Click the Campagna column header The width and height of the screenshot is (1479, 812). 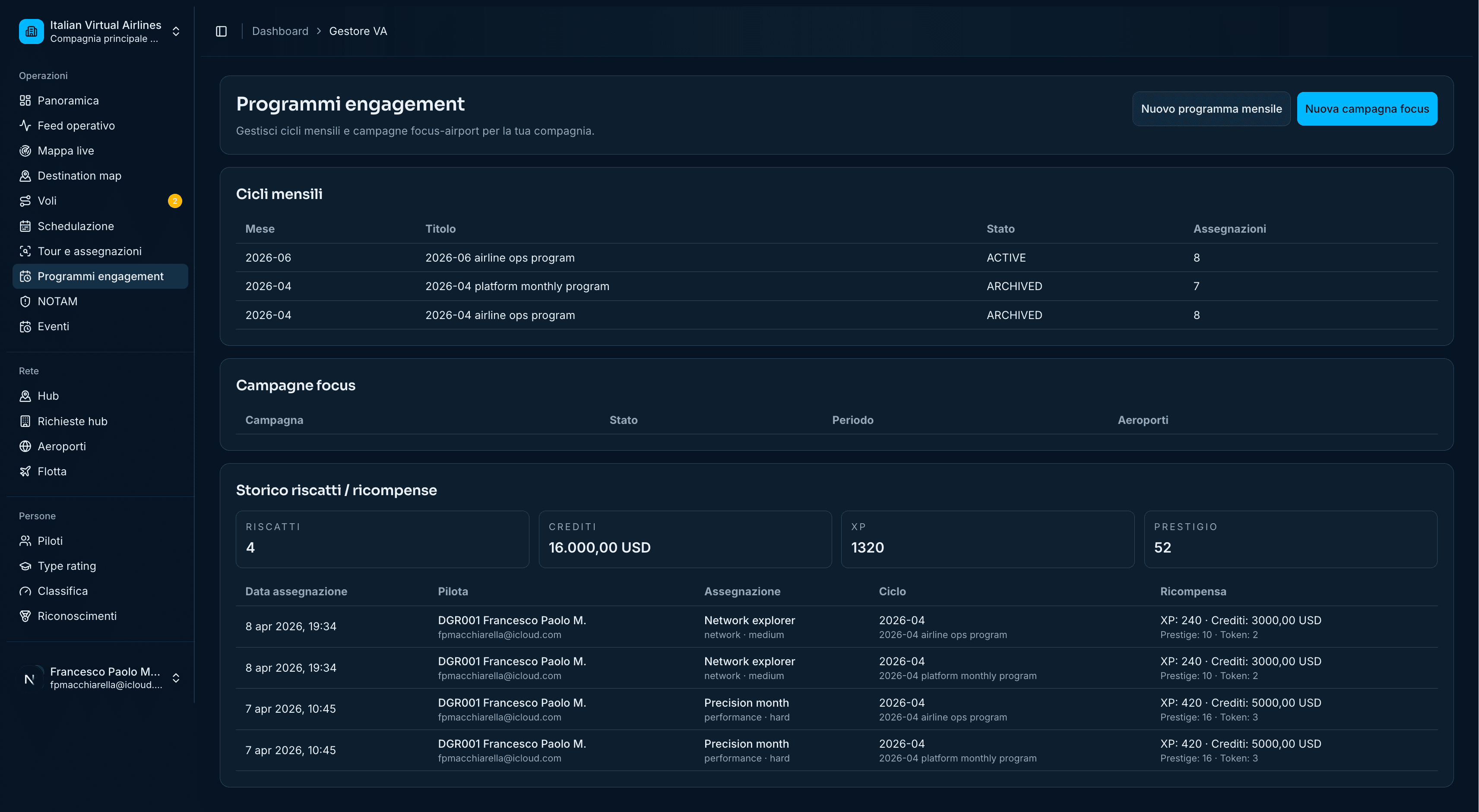(x=275, y=420)
